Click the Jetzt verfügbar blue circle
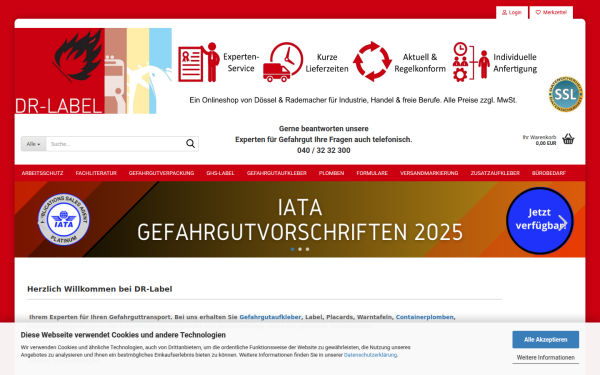This screenshot has width=600, height=375. [540, 220]
